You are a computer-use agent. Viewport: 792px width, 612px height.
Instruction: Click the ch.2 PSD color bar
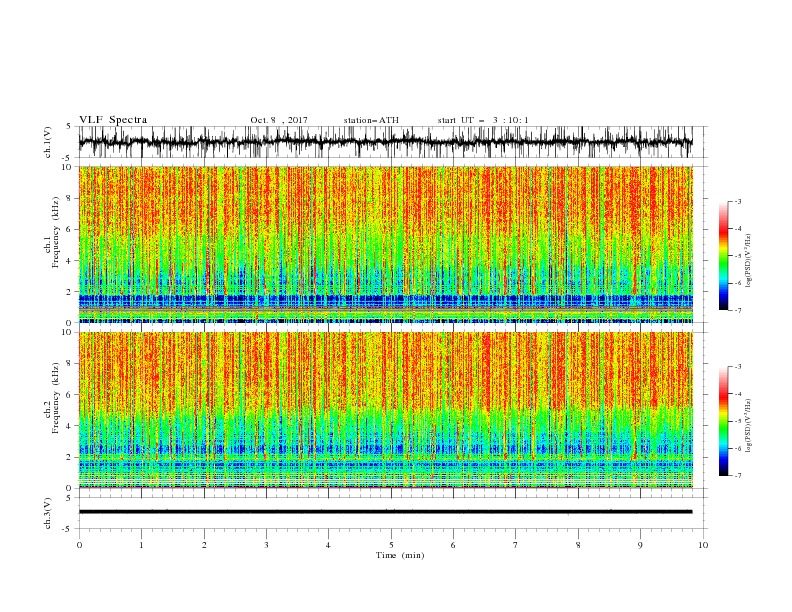723,421
